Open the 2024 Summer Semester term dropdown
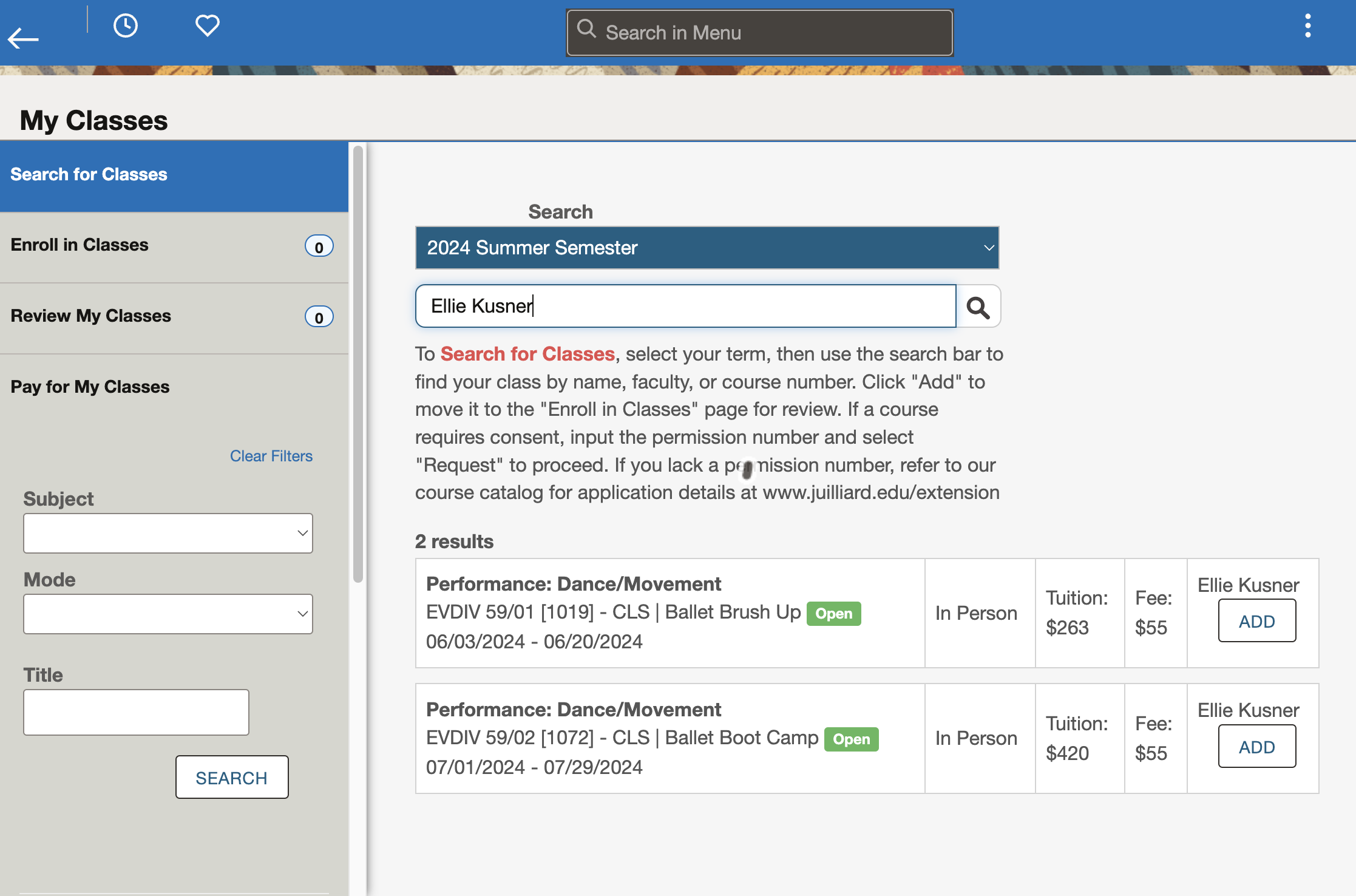This screenshot has width=1356, height=896. [707, 248]
